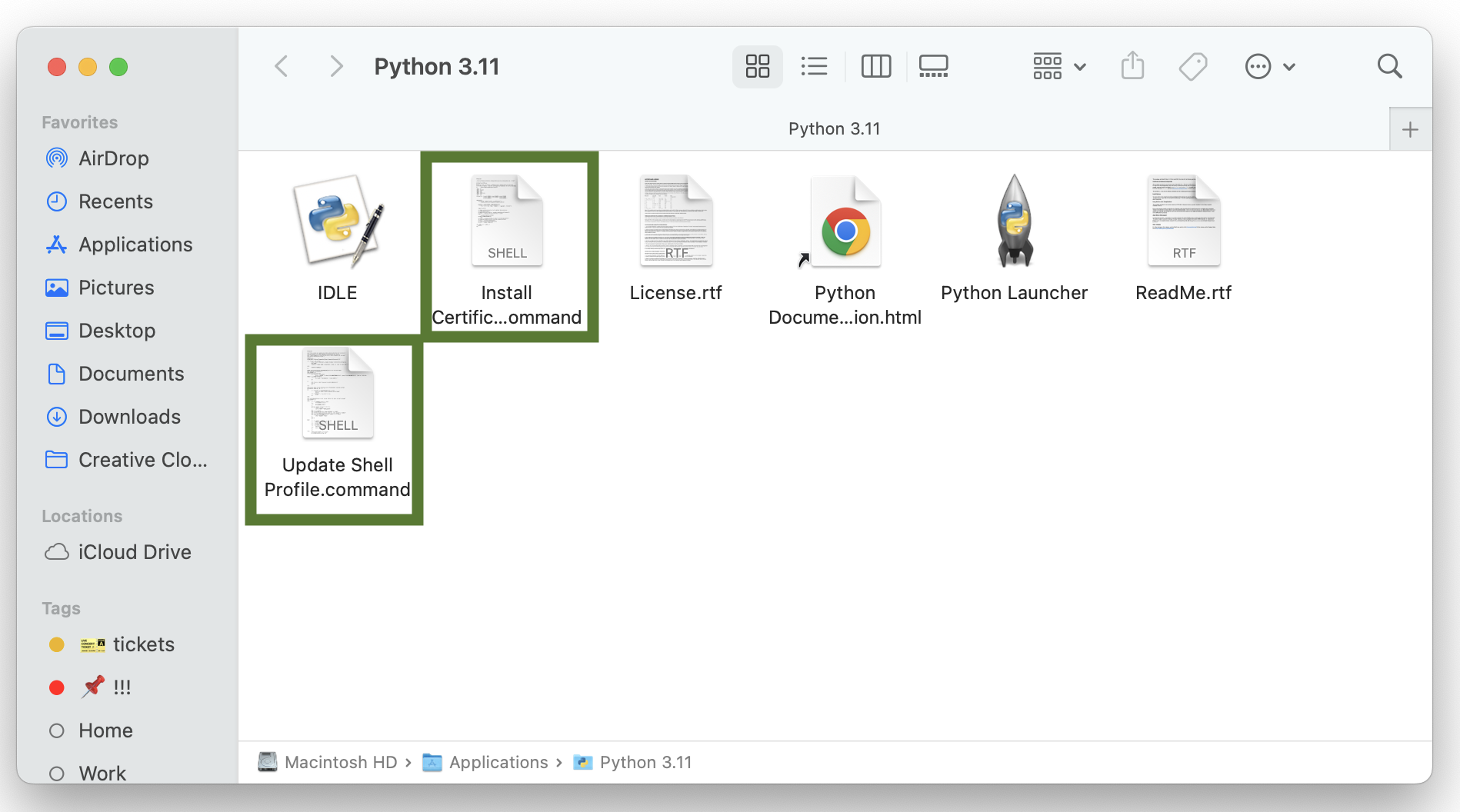Viewport: 1460px width, 812px height.
Task: Click the Edit Tags icon
Action: [1193, 67]
